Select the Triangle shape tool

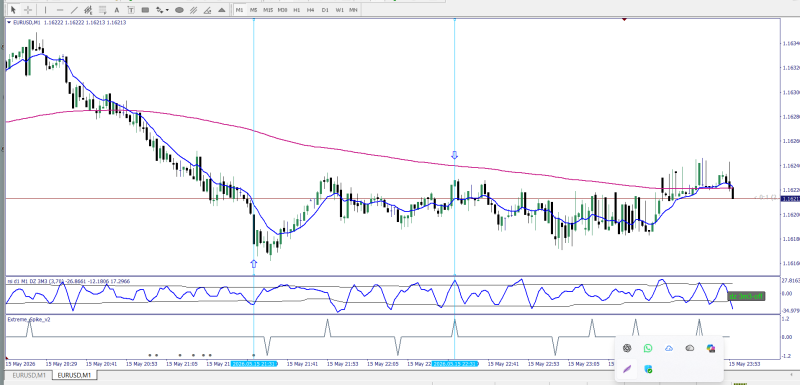(x=221, y=10)
